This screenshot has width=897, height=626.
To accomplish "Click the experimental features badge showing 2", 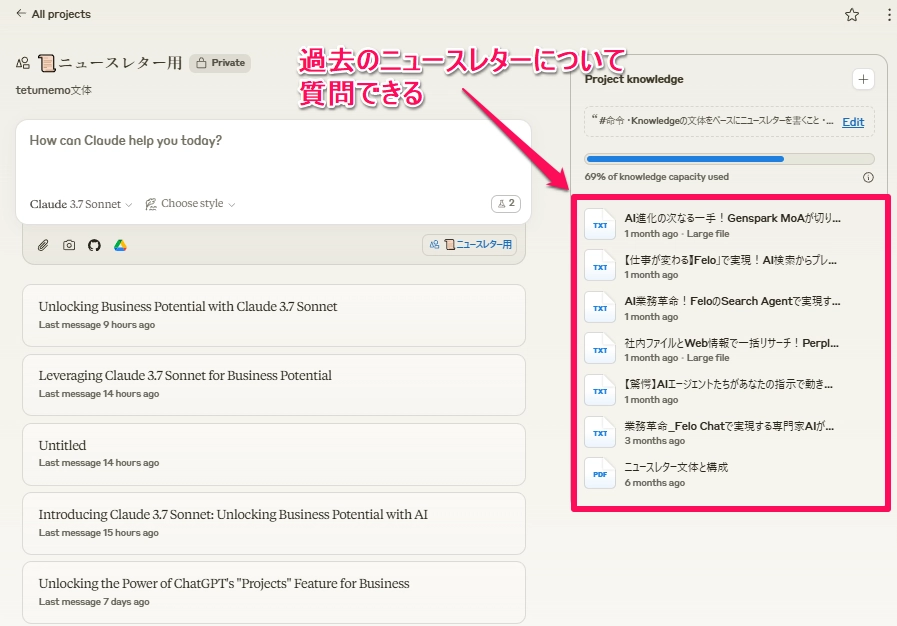I will [506, 203].
